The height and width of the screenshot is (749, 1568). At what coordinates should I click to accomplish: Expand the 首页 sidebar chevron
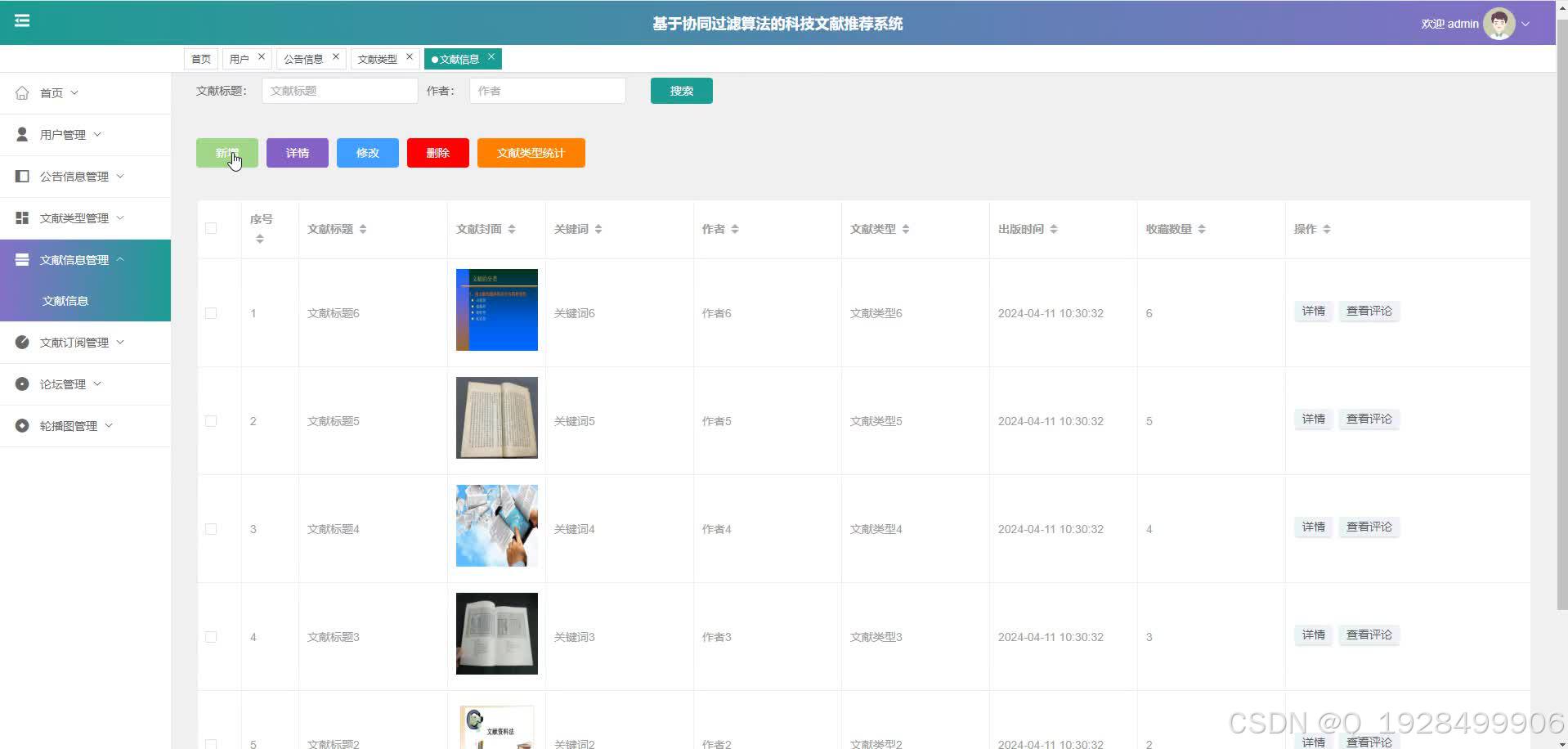[74, 92]
